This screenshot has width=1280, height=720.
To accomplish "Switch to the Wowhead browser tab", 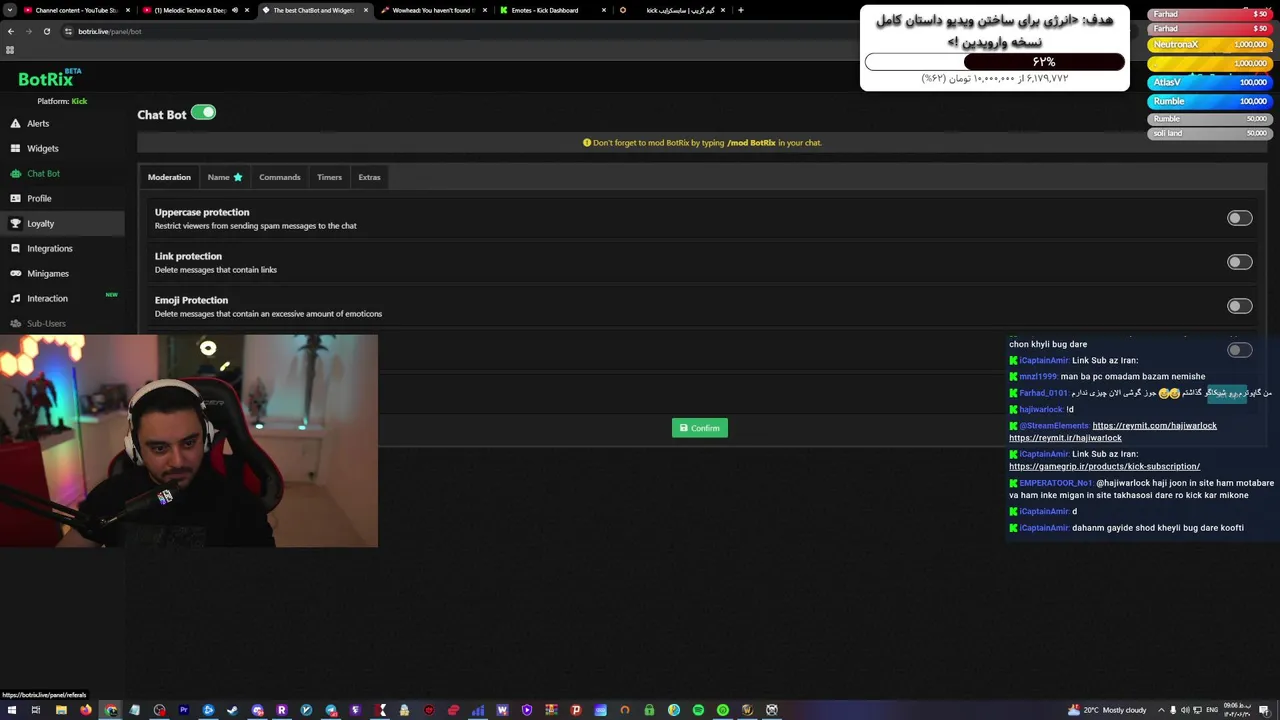I will point(433,10).
